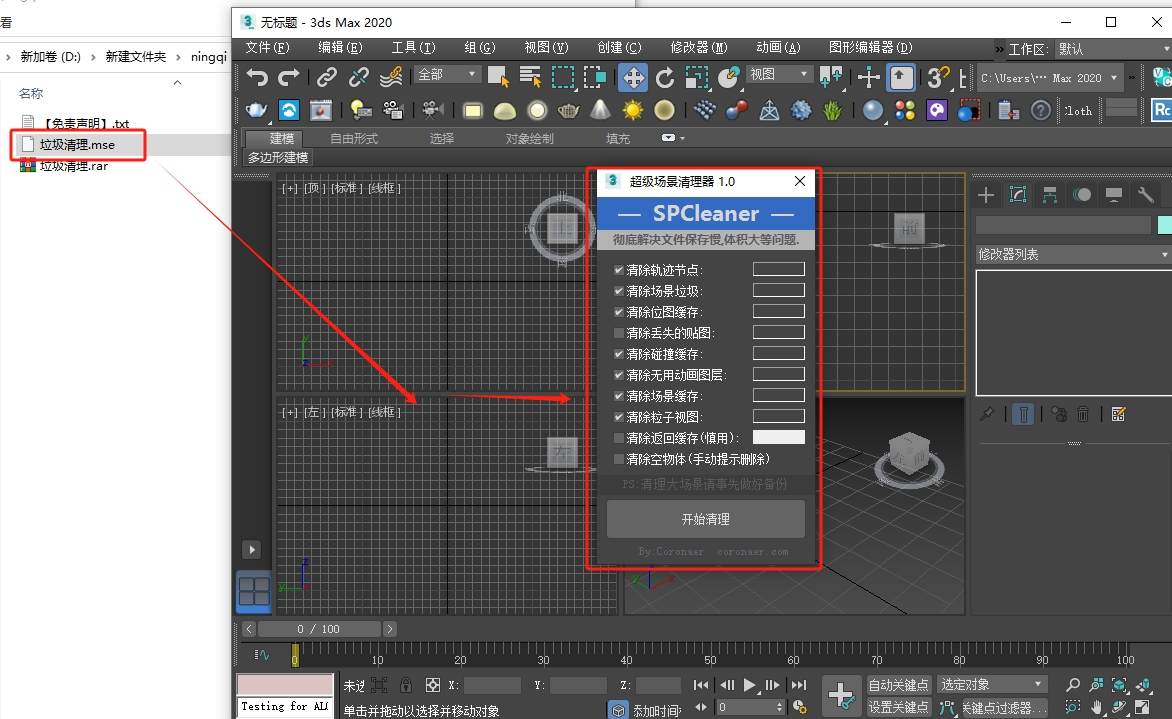Click the 多边形建模 panel button

278,158
